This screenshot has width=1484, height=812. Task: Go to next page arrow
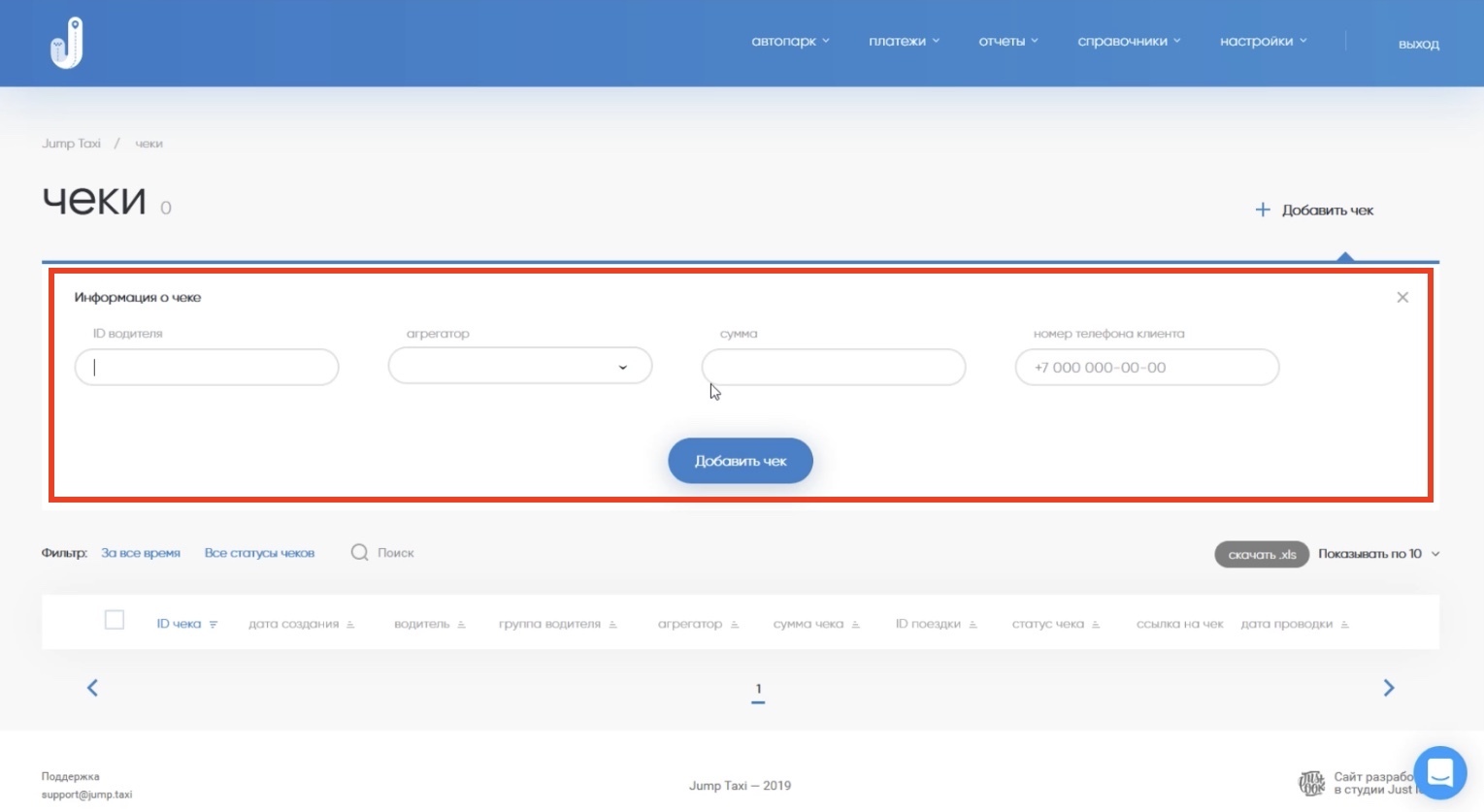(1388, 688)
